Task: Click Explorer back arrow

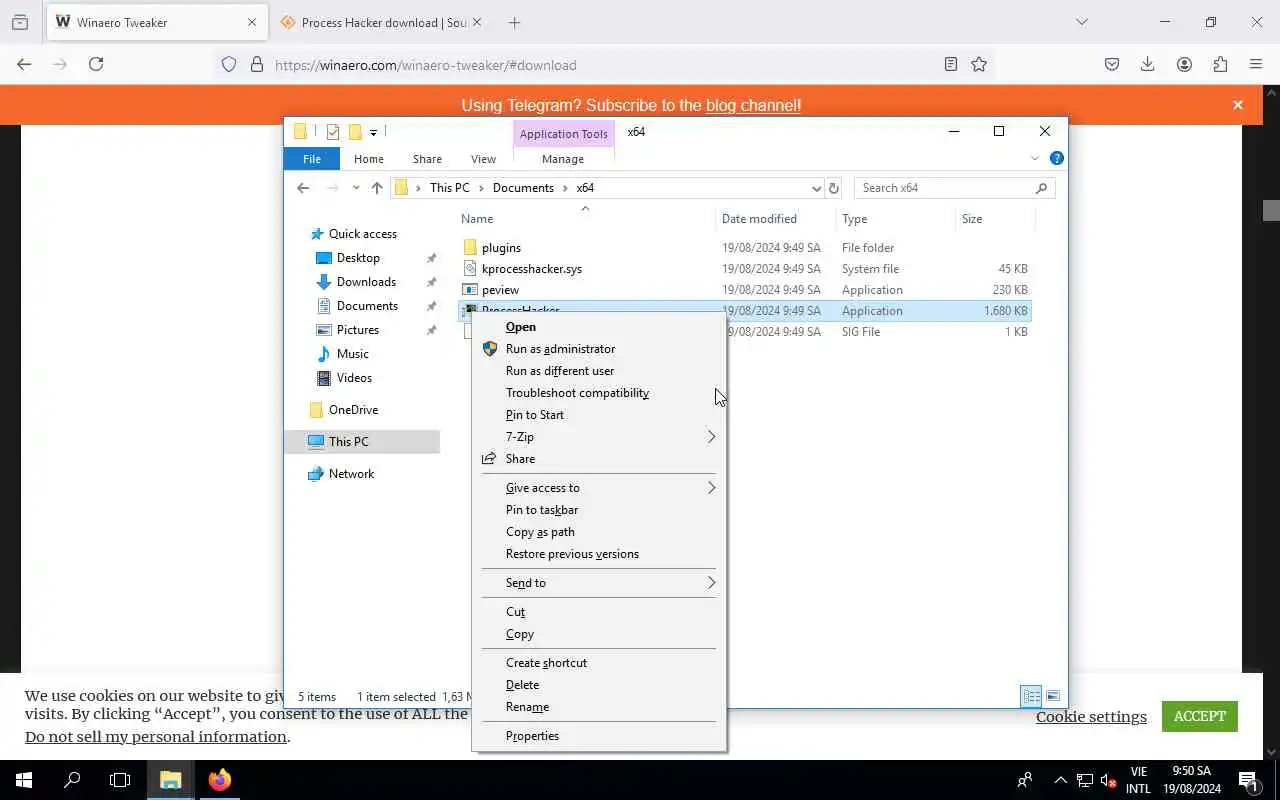Action: tap(303, 188)
